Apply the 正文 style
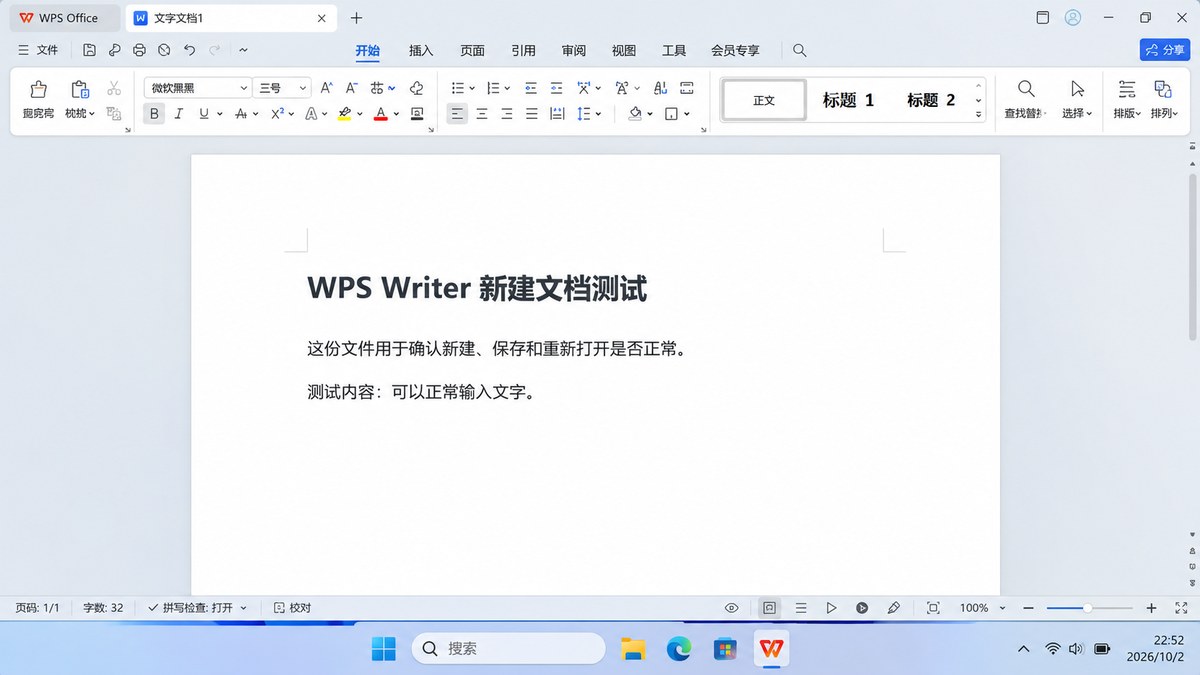The width and height of the screenshot is (1200, 675). tap(764, 100)
